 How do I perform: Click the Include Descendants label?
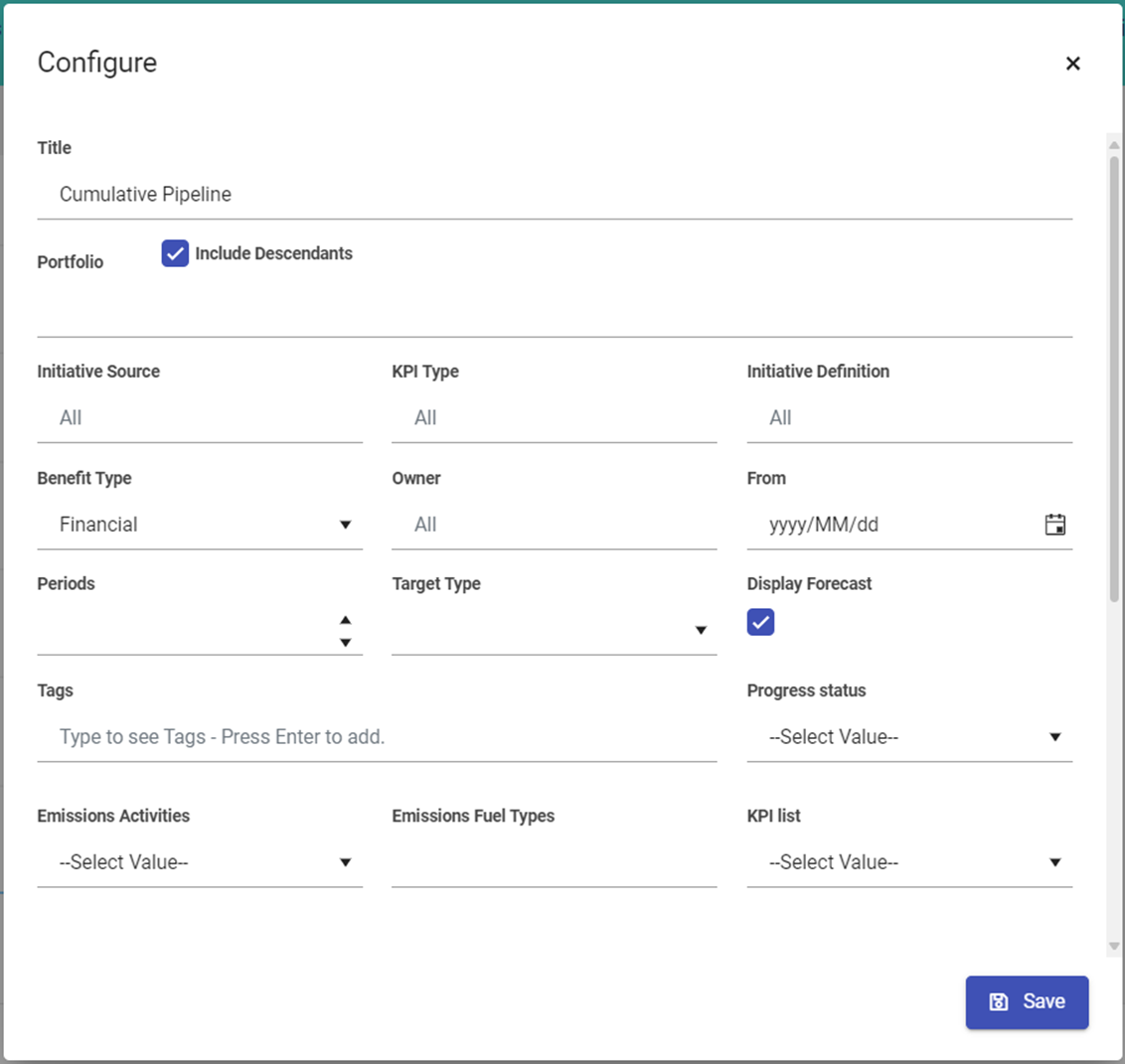[273, 253]
